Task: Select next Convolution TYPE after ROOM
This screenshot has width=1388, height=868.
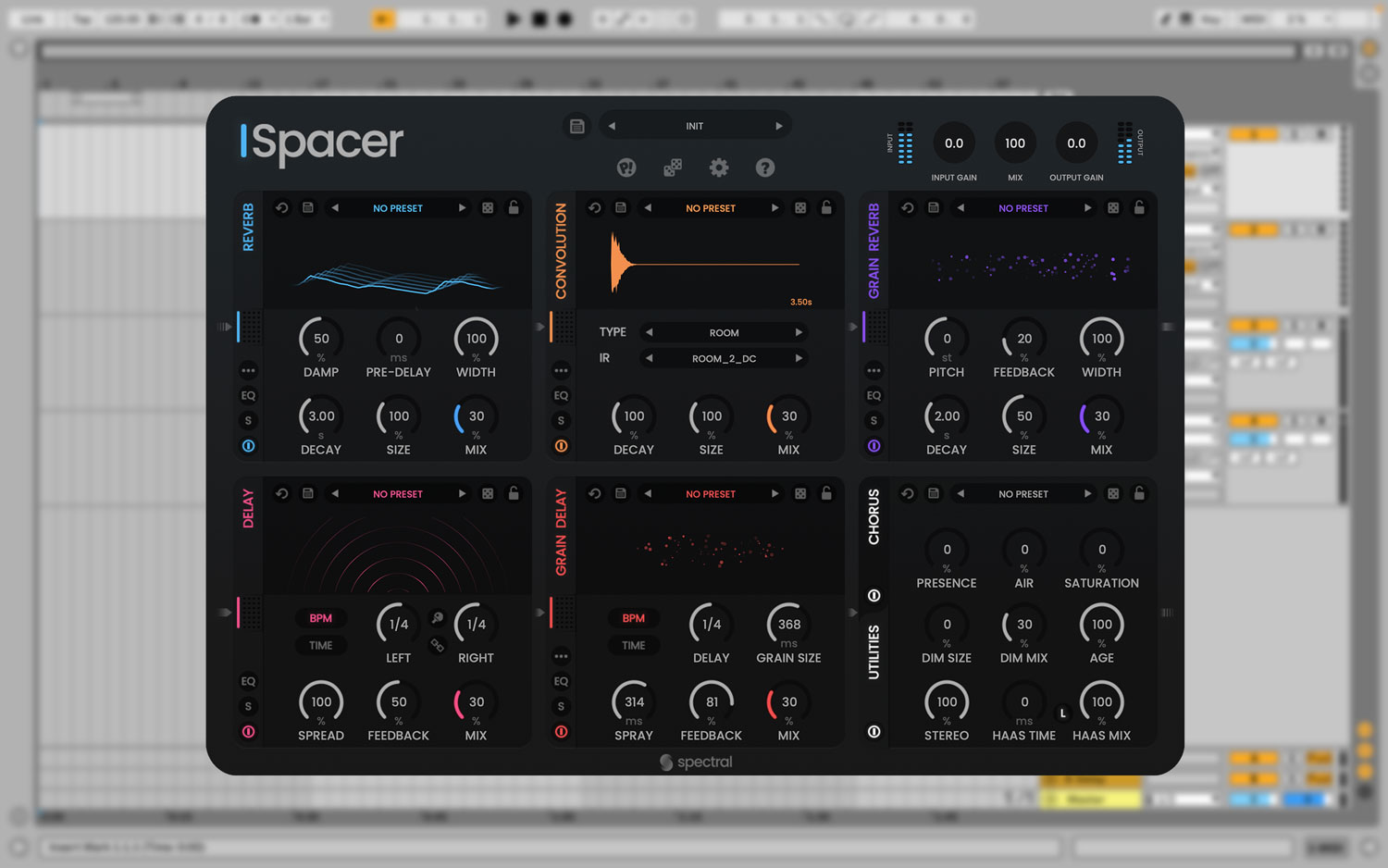Action: (x=799, y=332)
